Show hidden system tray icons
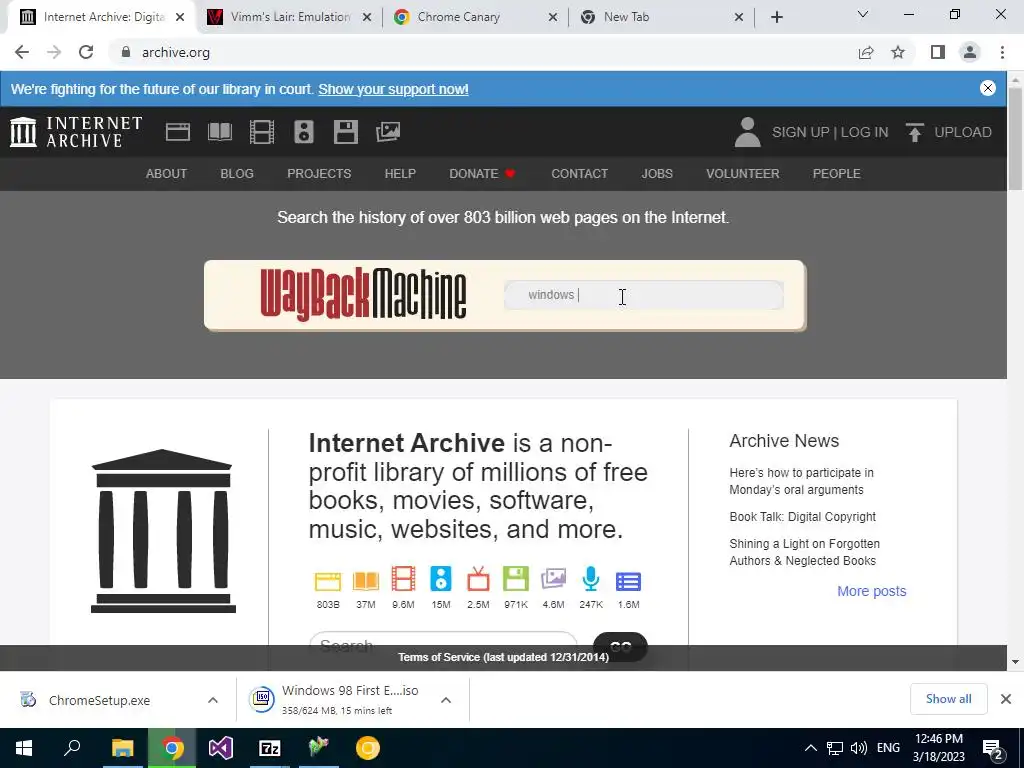The image size is (1024, 768). click(x=810, y=748)
